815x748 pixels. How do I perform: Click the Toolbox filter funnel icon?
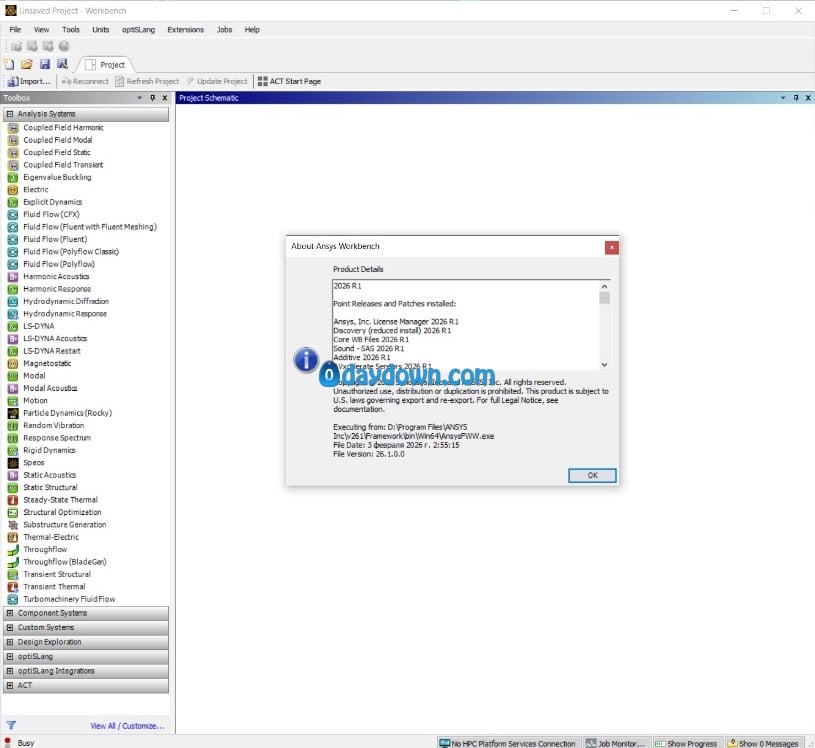(x=11, y=726)
